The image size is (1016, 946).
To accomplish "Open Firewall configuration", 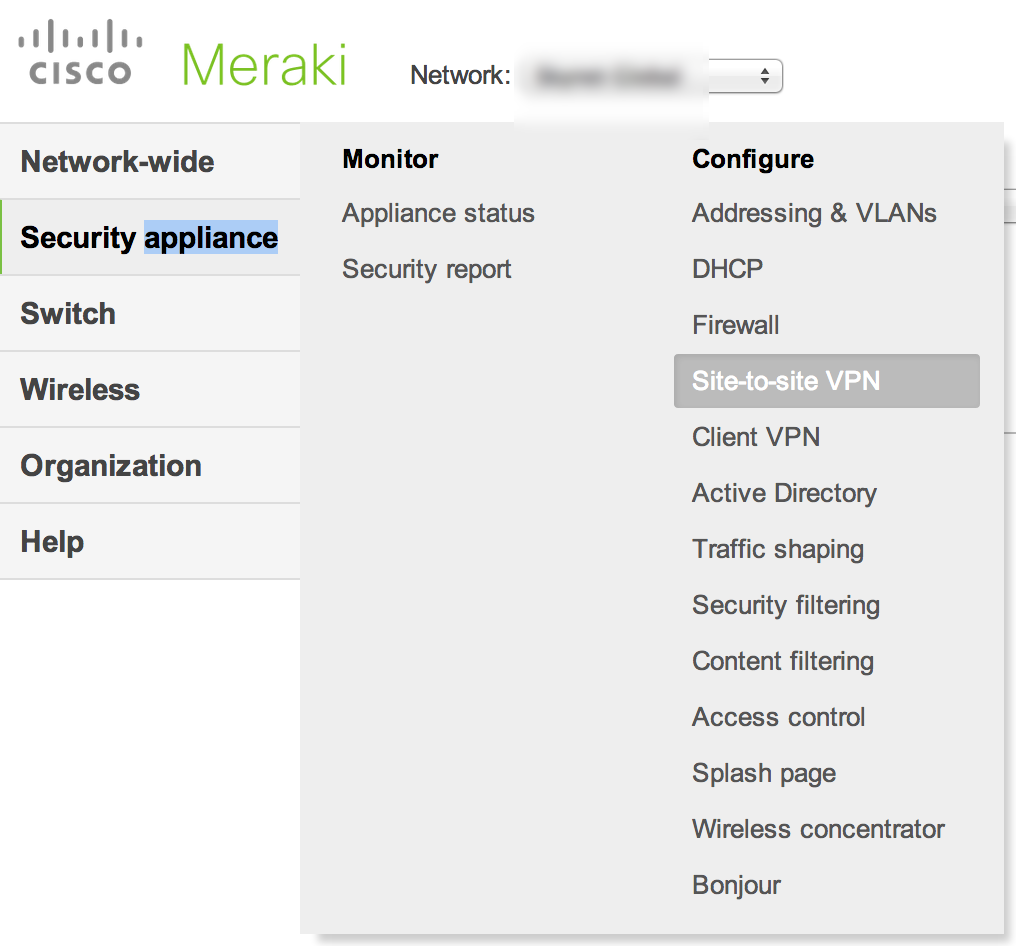I will [x=735, y=325].
